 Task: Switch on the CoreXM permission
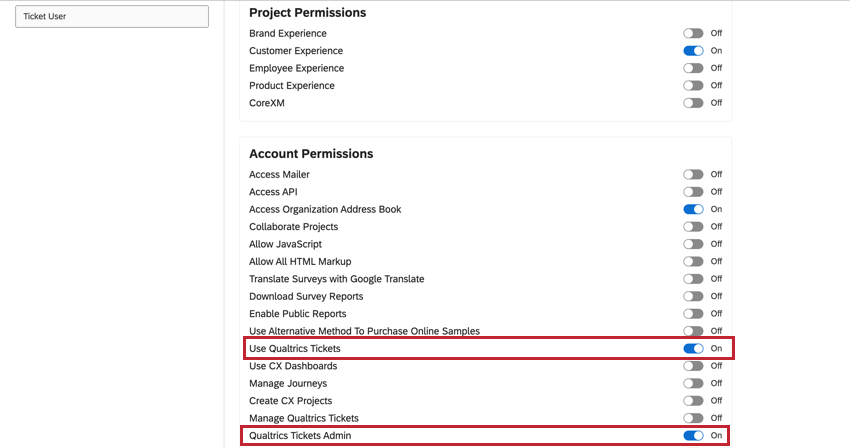coord(693,103)
